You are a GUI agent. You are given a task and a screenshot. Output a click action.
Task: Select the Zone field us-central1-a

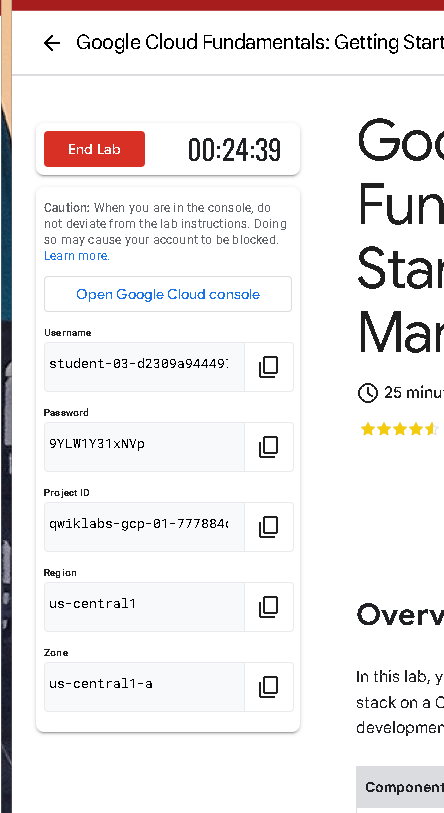[144, 687]
